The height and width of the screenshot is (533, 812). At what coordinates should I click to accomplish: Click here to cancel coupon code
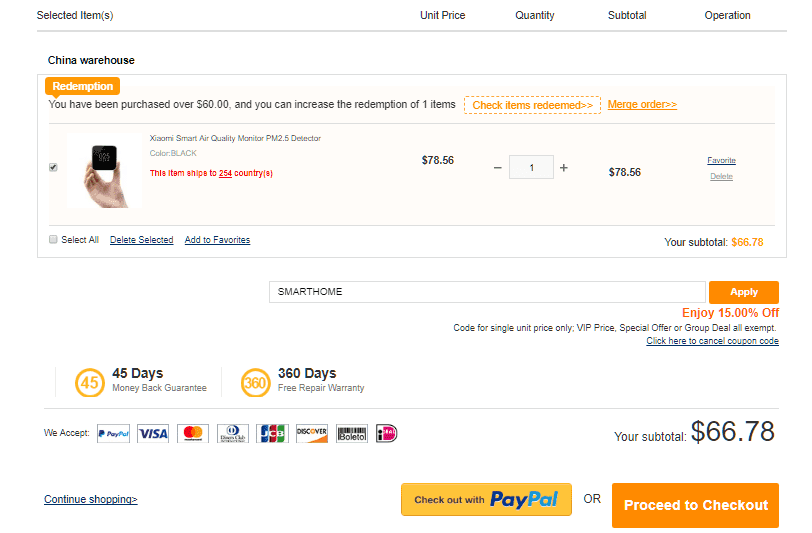click(712, 341)
